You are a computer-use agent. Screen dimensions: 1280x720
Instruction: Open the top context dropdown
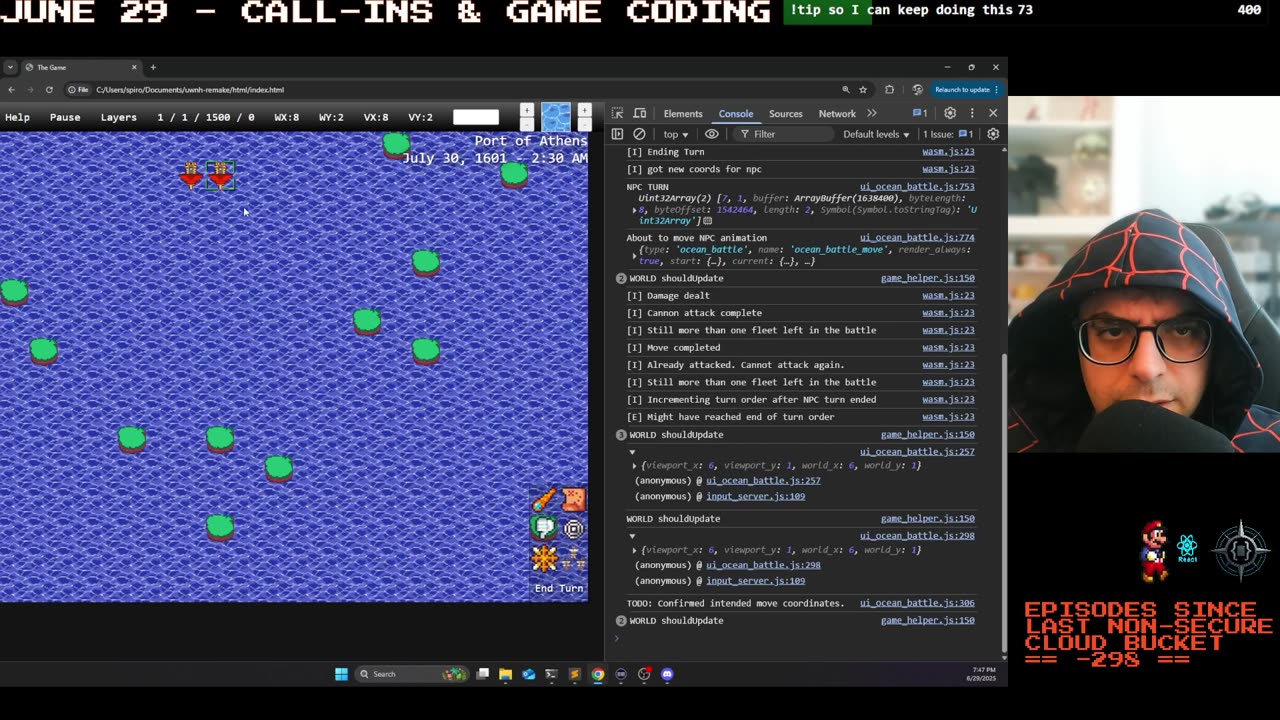pos(676,134)
